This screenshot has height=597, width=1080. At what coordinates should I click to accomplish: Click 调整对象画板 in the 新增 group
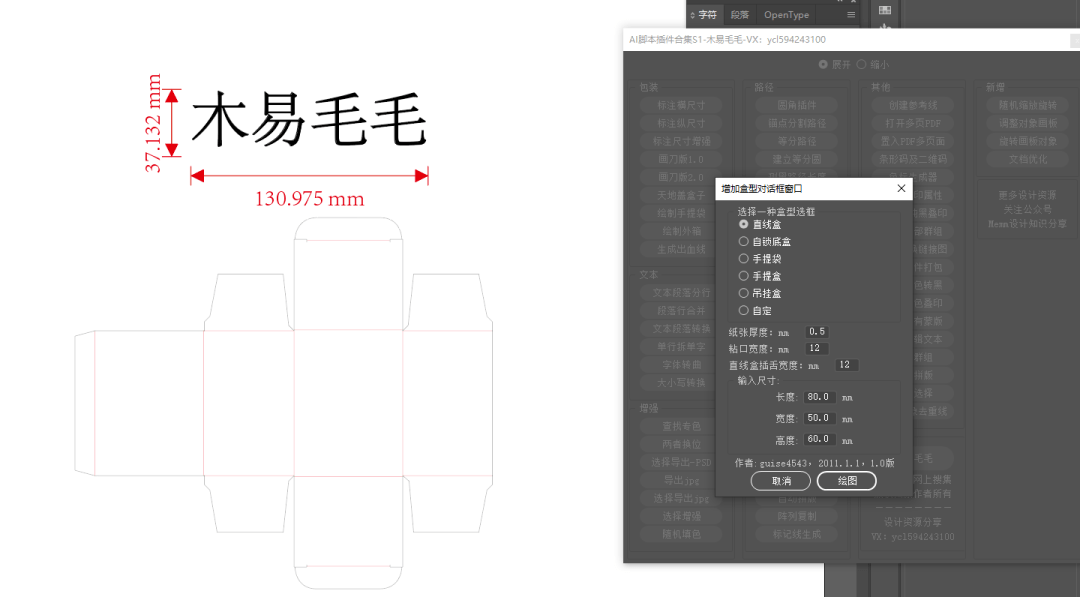click(1028, 123)
